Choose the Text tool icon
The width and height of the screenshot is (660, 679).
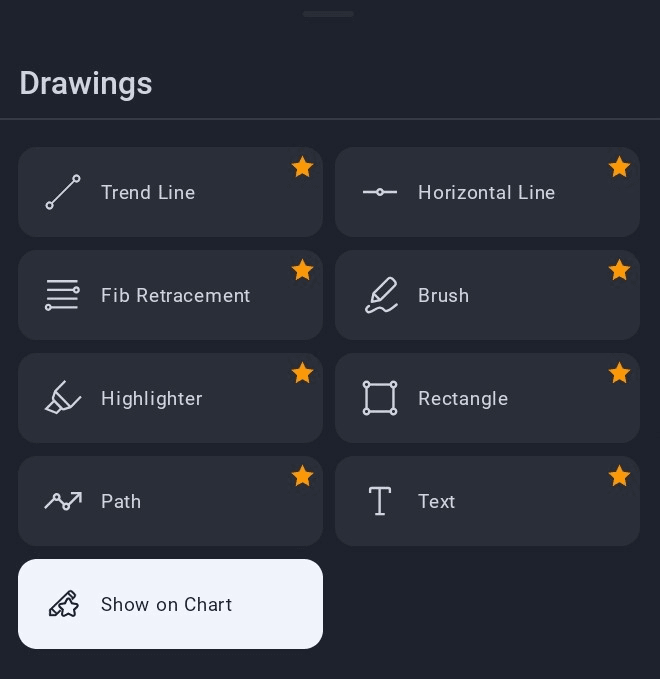[380, 501]
